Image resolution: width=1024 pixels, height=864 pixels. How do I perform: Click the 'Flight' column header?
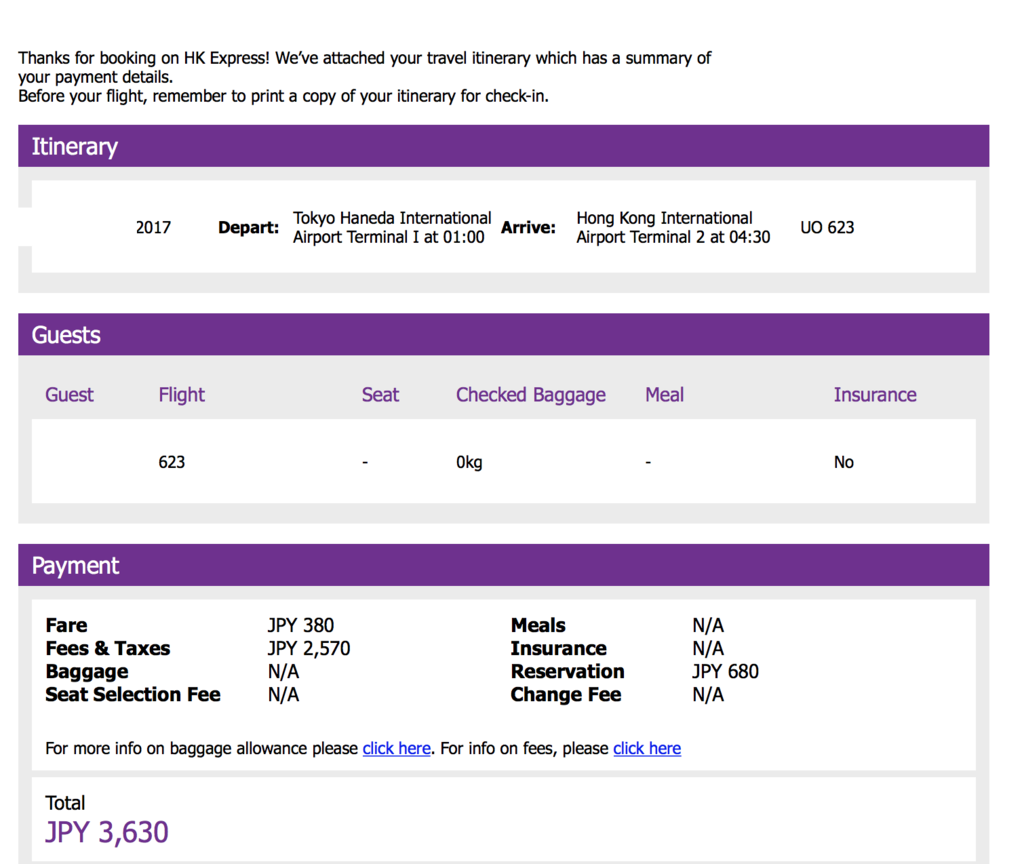[x=182, y=395]
